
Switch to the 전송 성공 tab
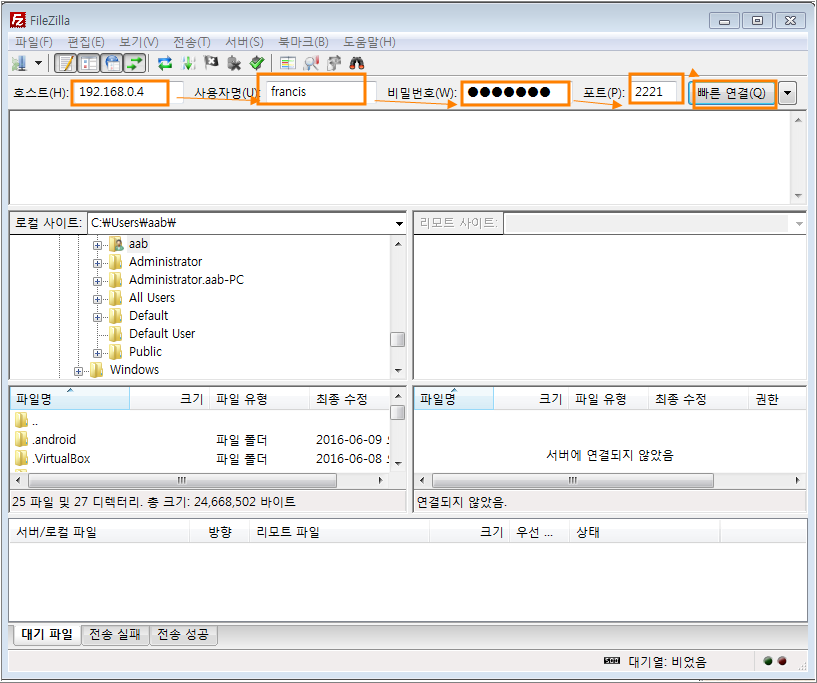183,635
